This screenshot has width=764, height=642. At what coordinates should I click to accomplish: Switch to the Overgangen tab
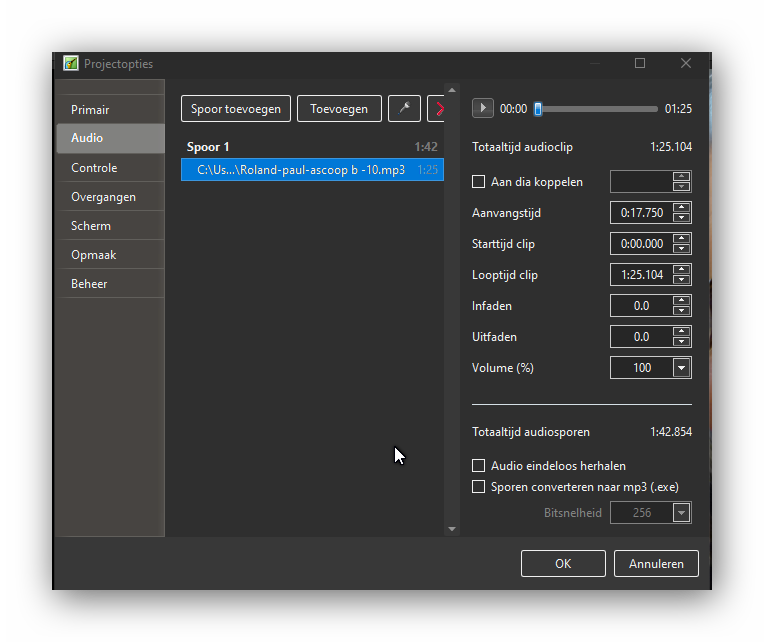[103, 197]
